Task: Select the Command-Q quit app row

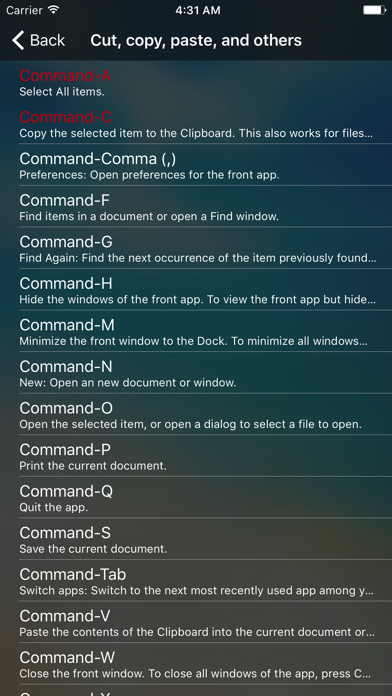Action: coord(196,497)
